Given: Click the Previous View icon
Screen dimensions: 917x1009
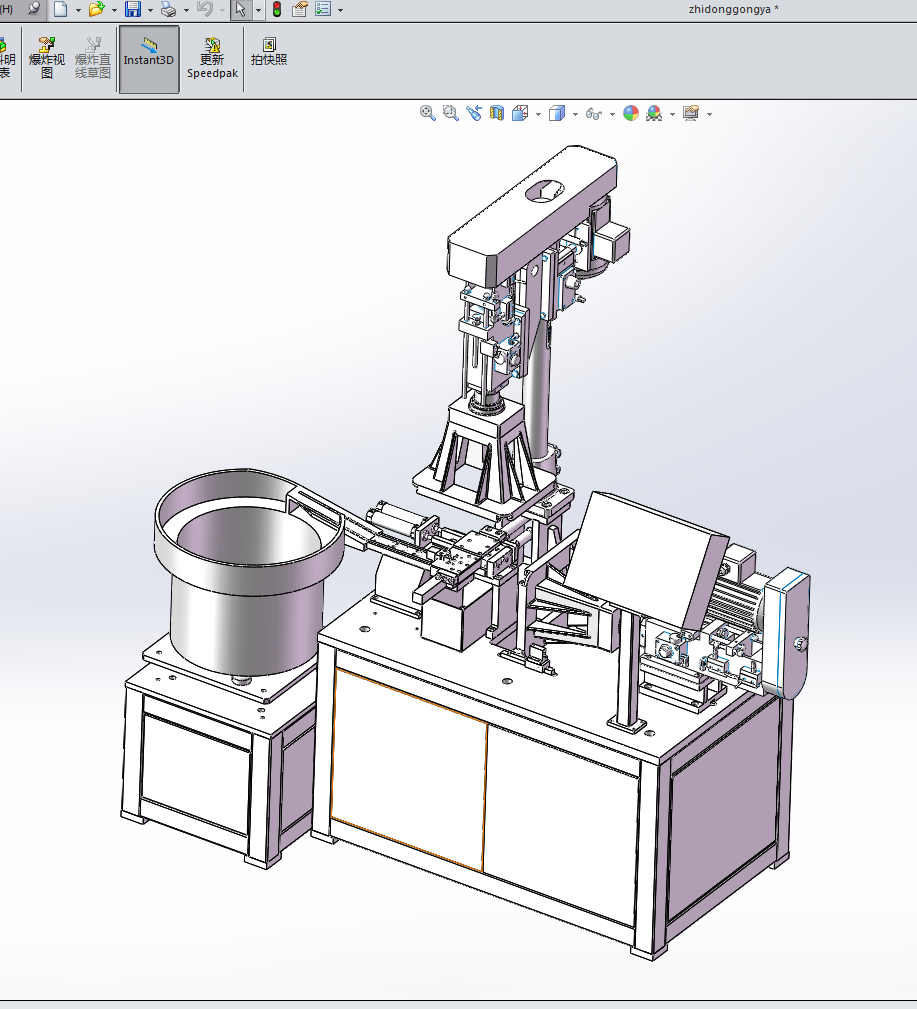Looking at the screenshot, I should coord(474,114).
